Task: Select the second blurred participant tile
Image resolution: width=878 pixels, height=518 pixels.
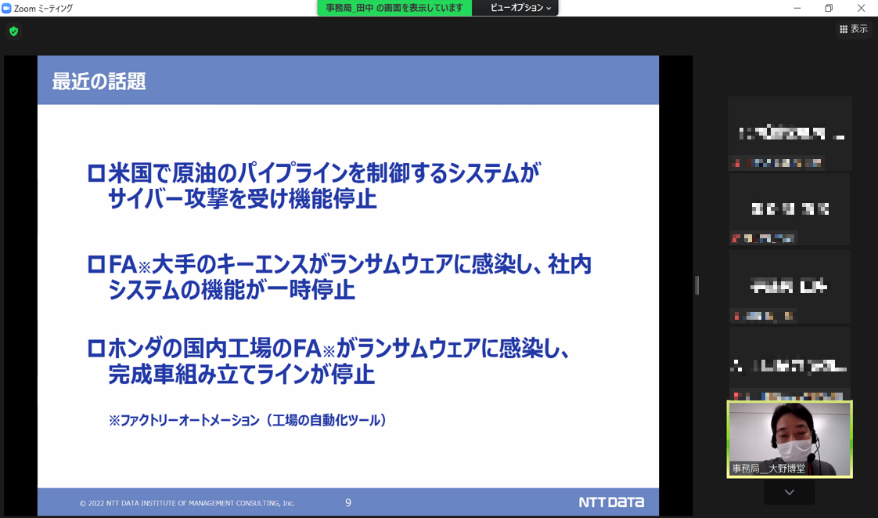Action: (x=789, y=210)
